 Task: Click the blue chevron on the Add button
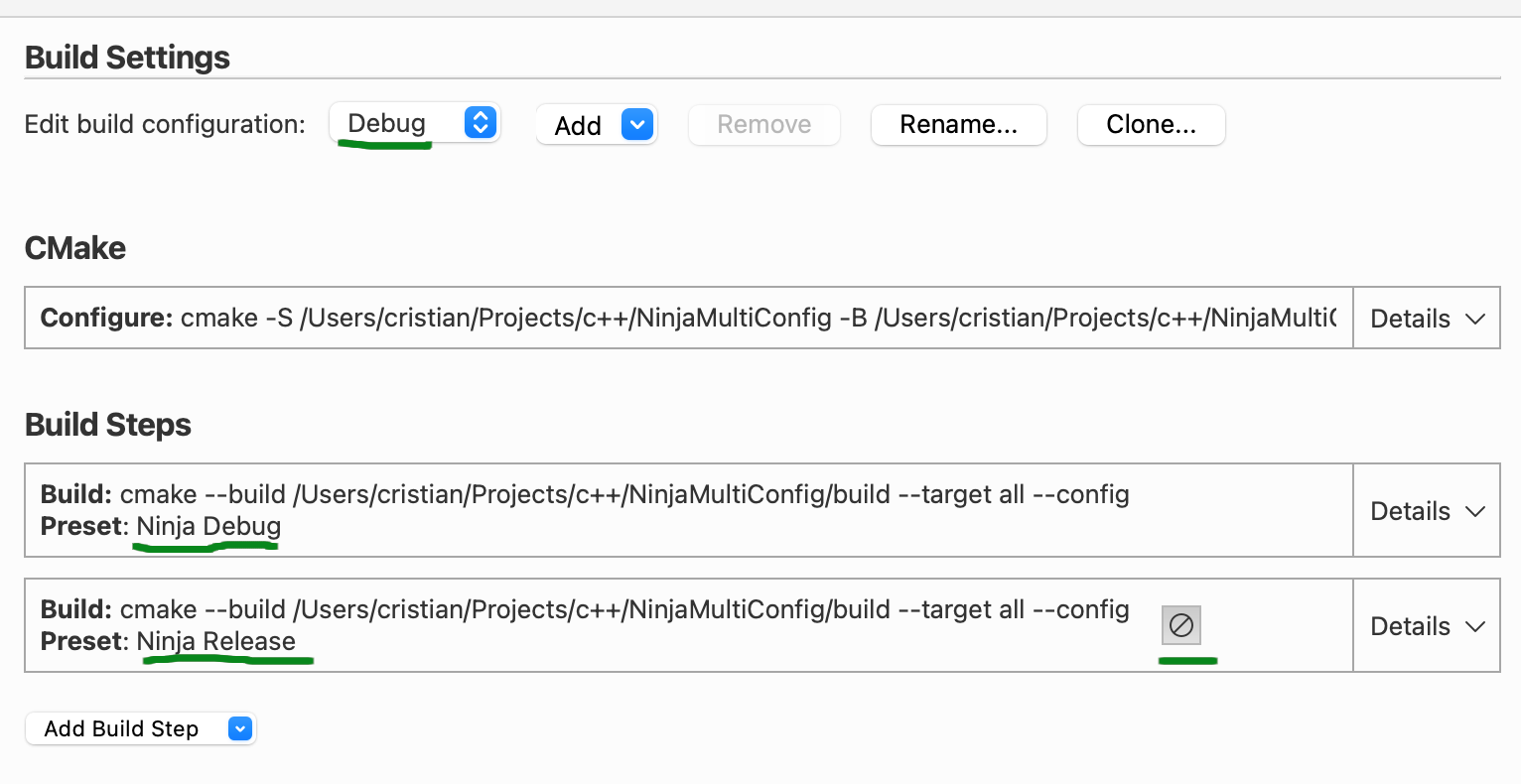(636, 125)
